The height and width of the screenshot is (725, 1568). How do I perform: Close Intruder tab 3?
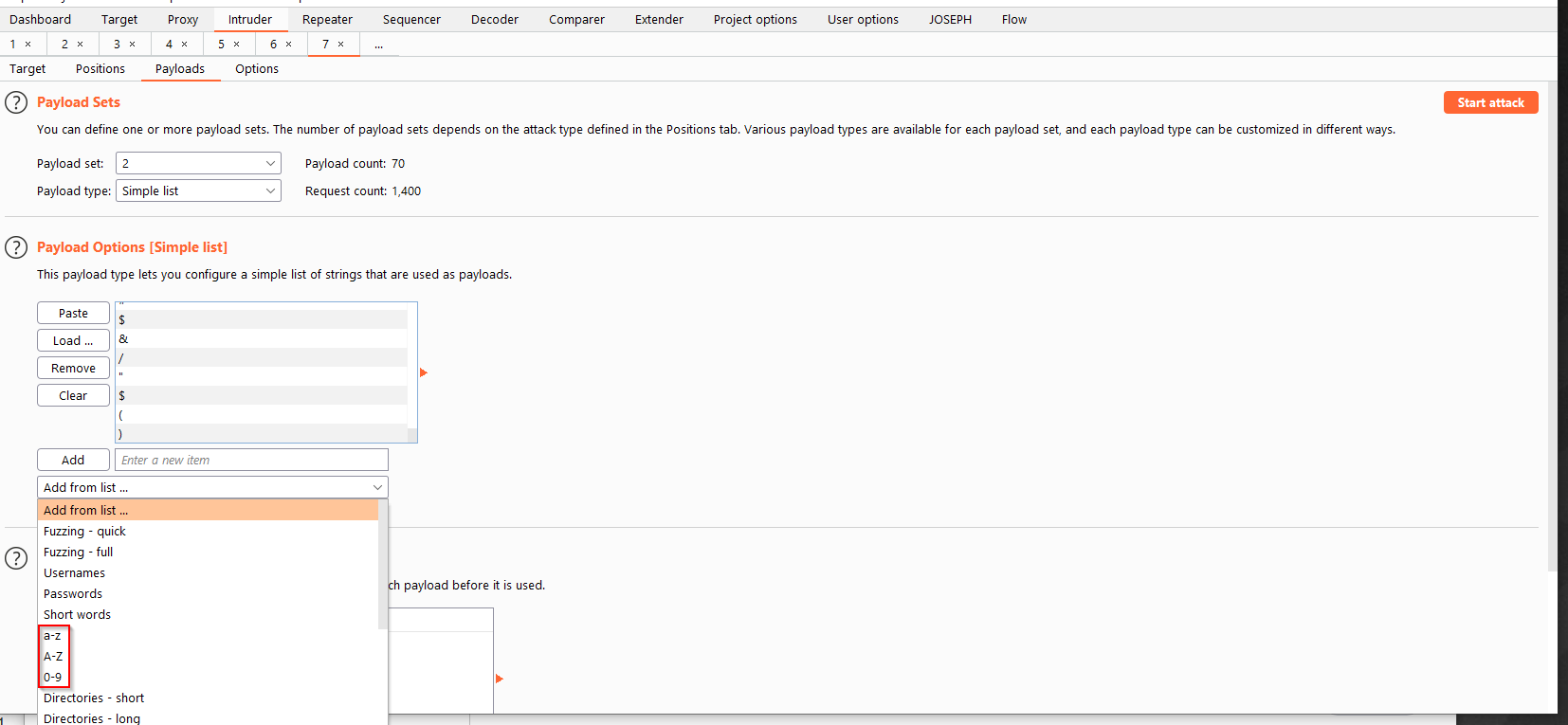tap(133, 45)
